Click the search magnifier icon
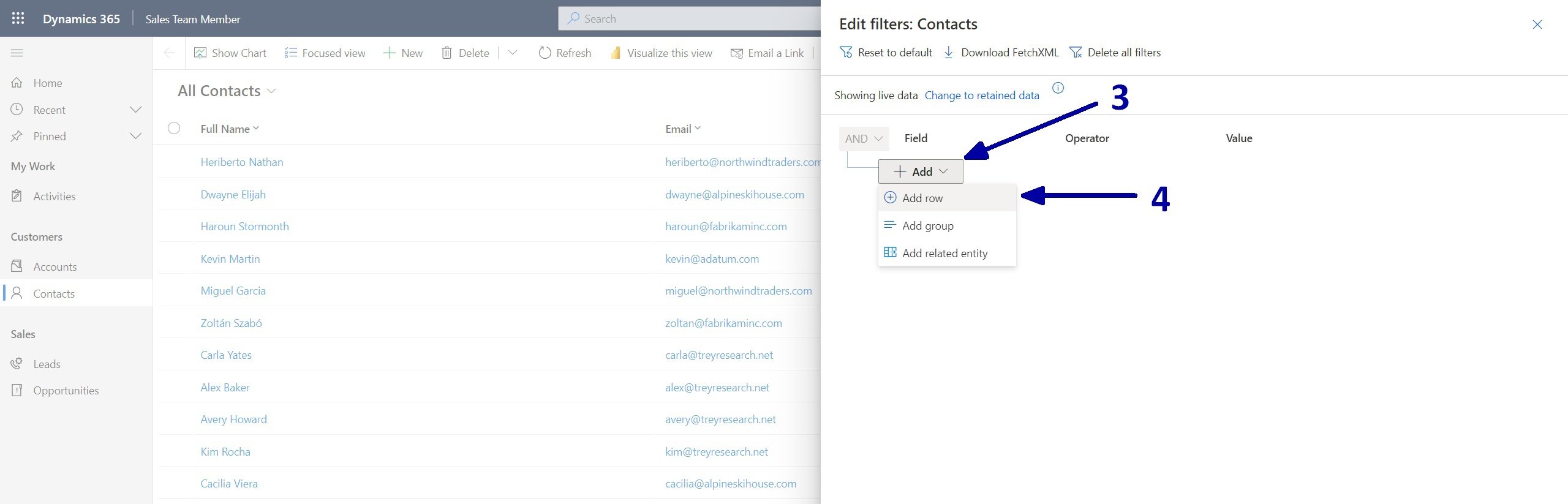This screenshot has width=1568, height=504. (x=573, y=18)
